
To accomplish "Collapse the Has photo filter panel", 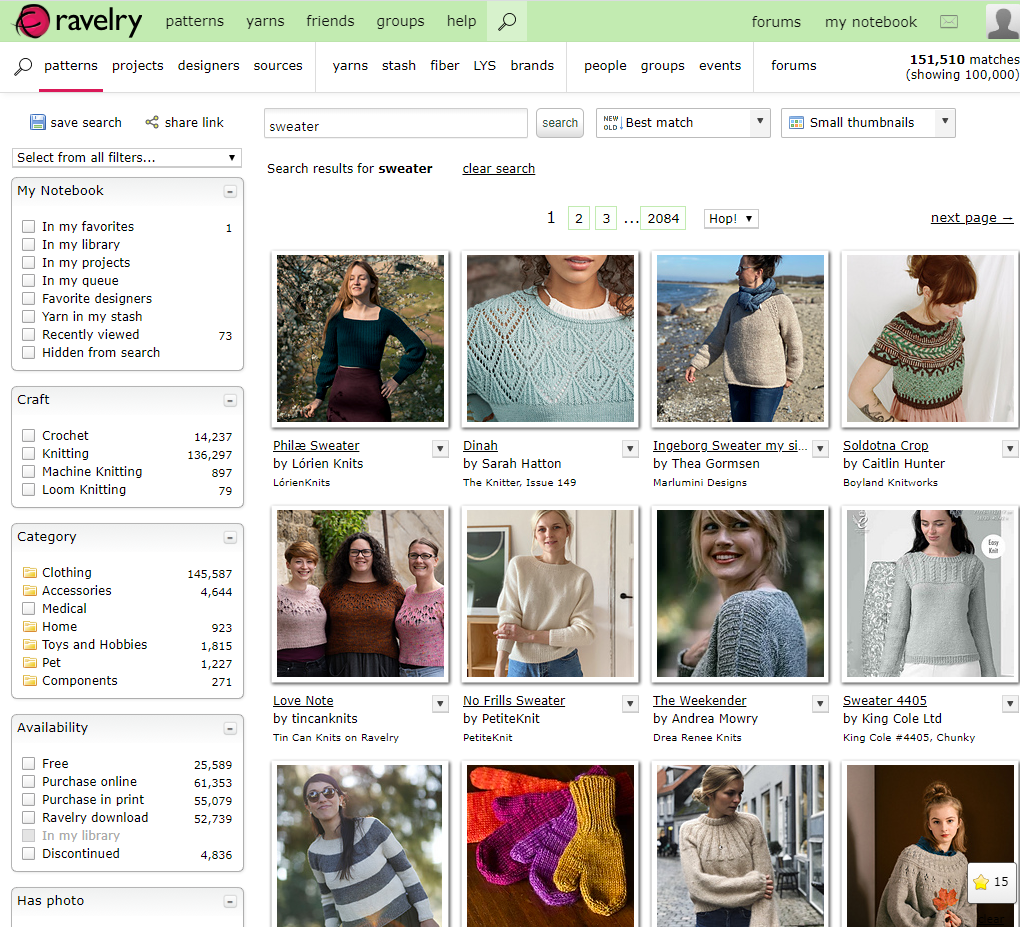I will [230, 902].
